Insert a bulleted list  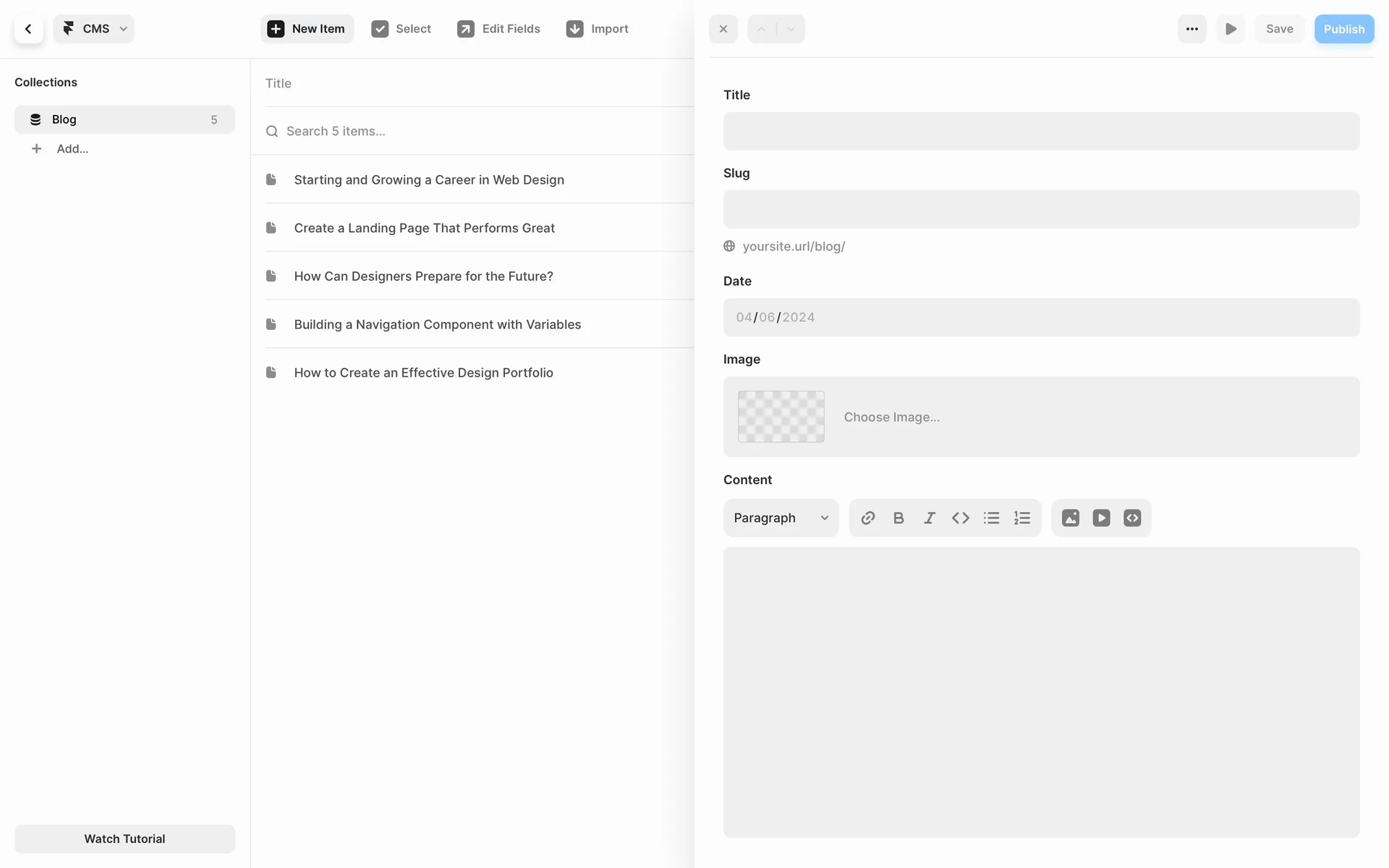(x=991, y=518)
